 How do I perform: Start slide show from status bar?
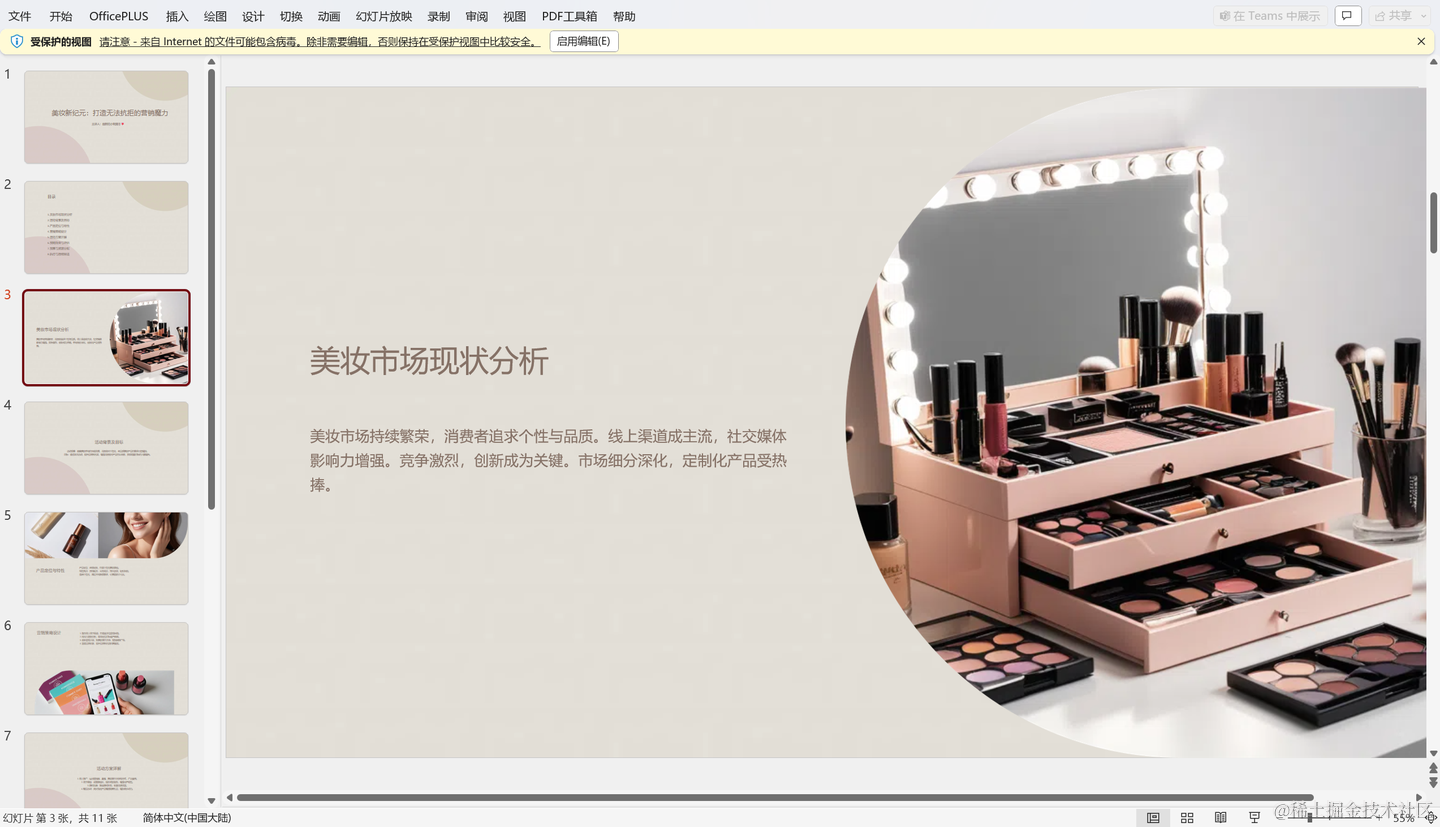click(x=1254, y=818)
